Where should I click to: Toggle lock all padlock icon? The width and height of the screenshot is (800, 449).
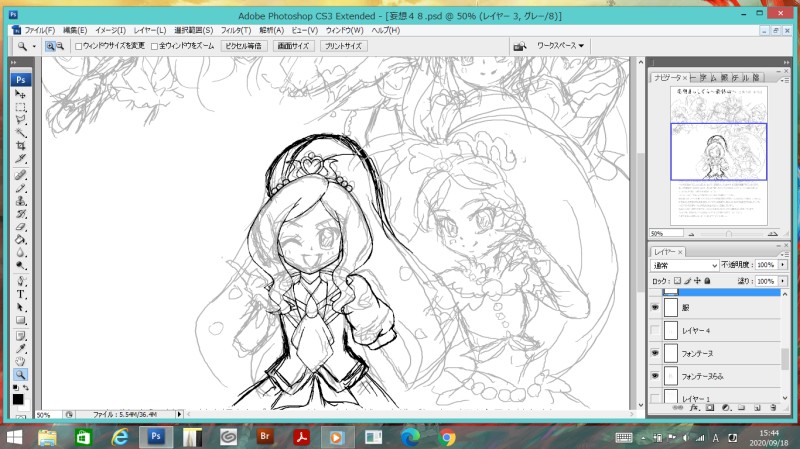point(707,281)
